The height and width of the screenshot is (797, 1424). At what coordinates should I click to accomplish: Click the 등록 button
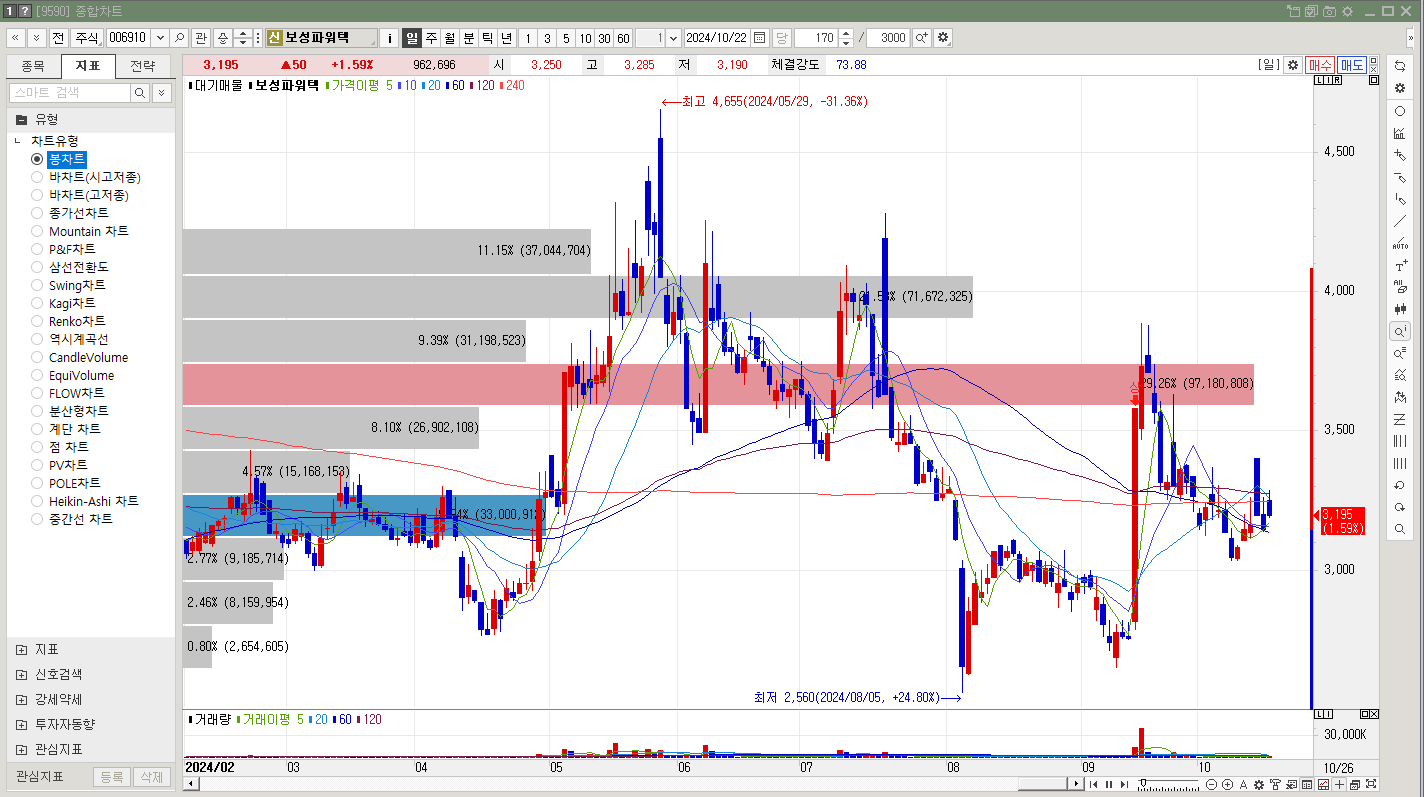[112, 777]
